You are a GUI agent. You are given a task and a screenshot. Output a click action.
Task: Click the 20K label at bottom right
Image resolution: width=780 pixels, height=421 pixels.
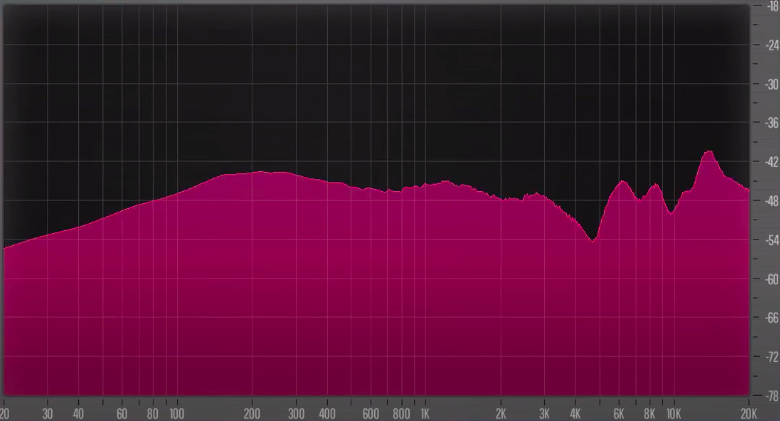click(748, 413)
